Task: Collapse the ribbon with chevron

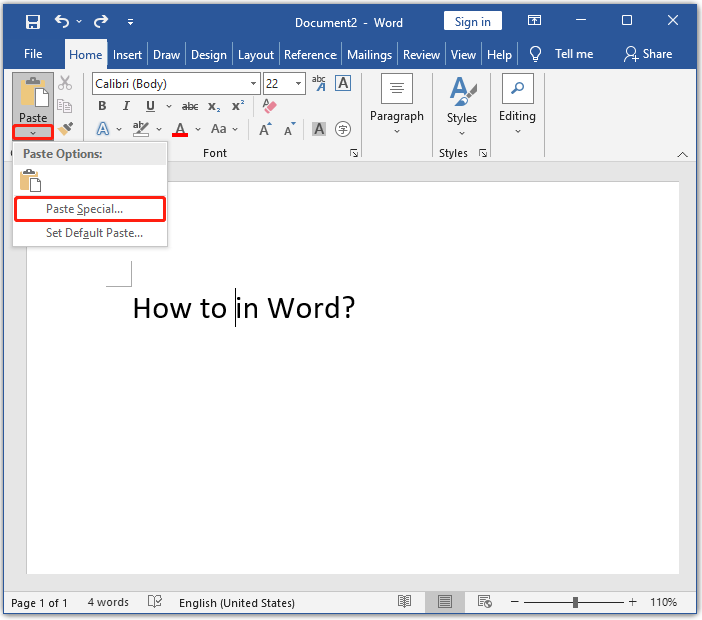Action: pyautogui.click(x=682, y=154)
